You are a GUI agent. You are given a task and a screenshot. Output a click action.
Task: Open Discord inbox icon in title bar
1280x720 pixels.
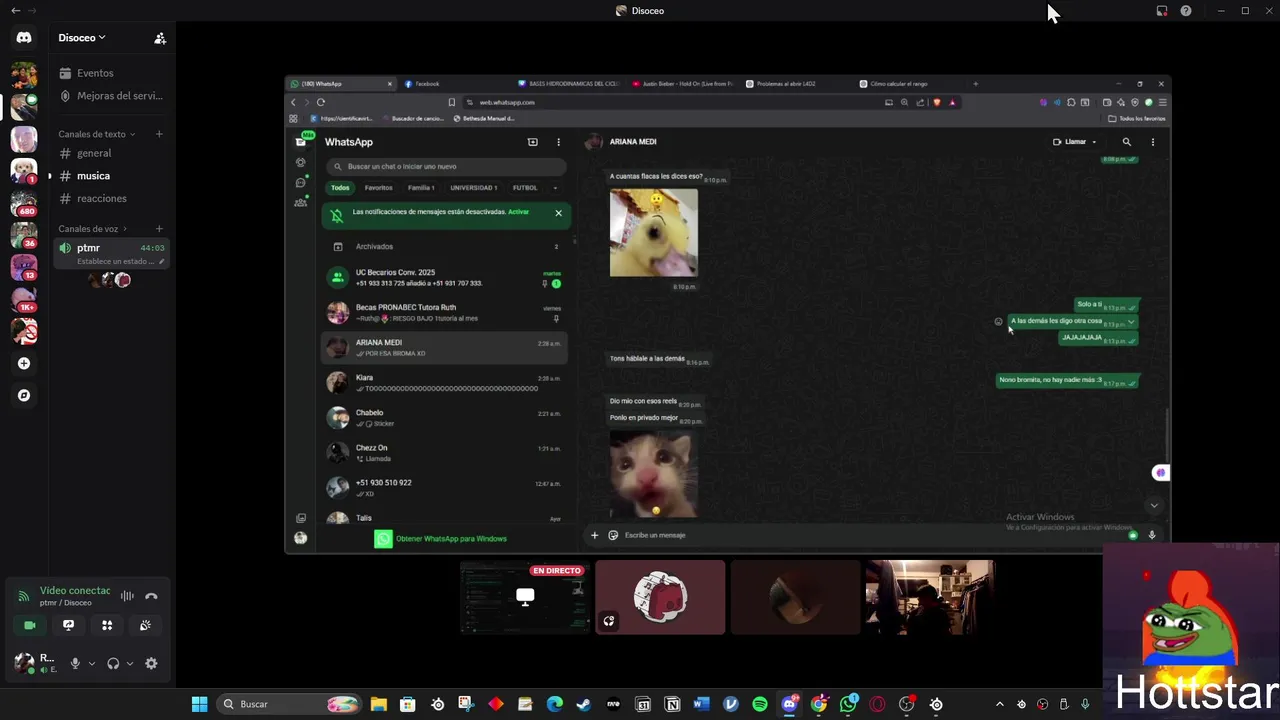(x=1162, y=11)
